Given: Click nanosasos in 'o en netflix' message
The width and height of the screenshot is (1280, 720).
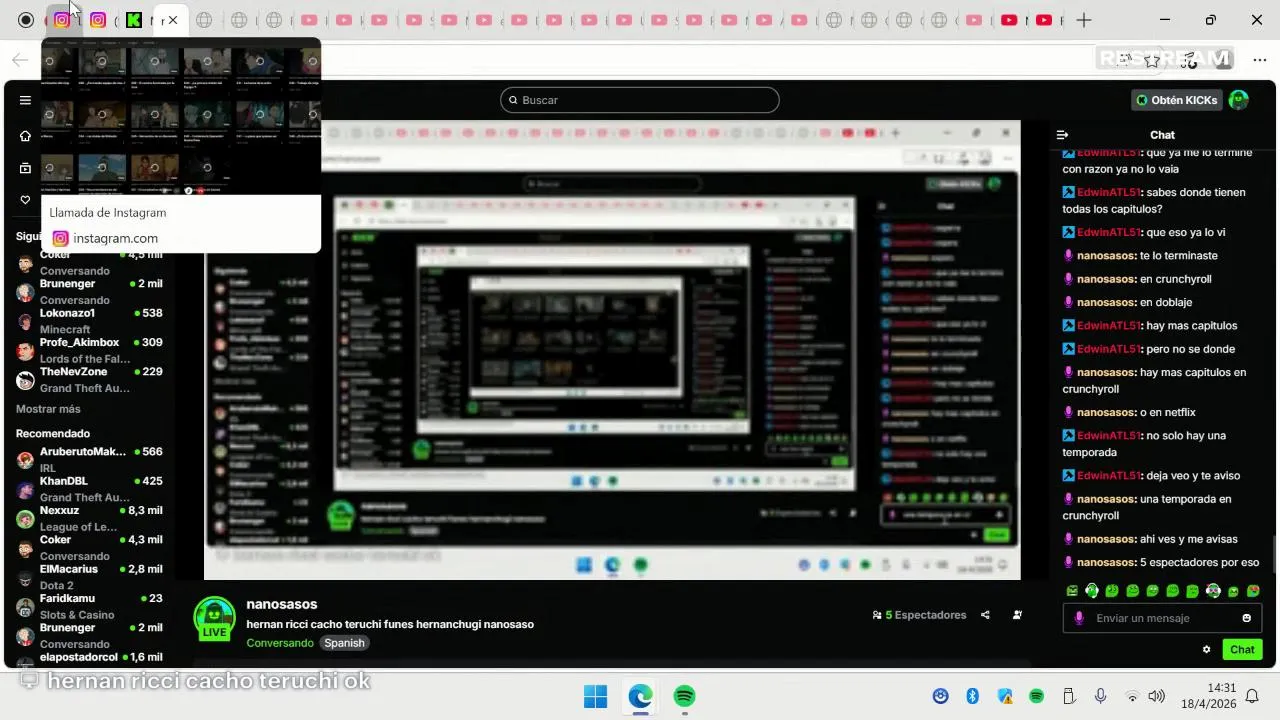Looking at the screenshot, I should (1106, 412).
